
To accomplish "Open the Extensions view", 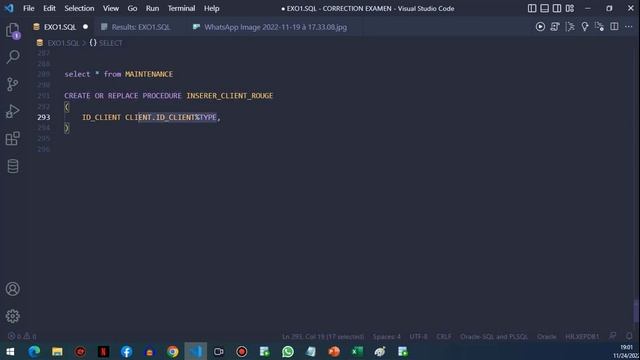I will pyautogui.click(x=13, y=138).
